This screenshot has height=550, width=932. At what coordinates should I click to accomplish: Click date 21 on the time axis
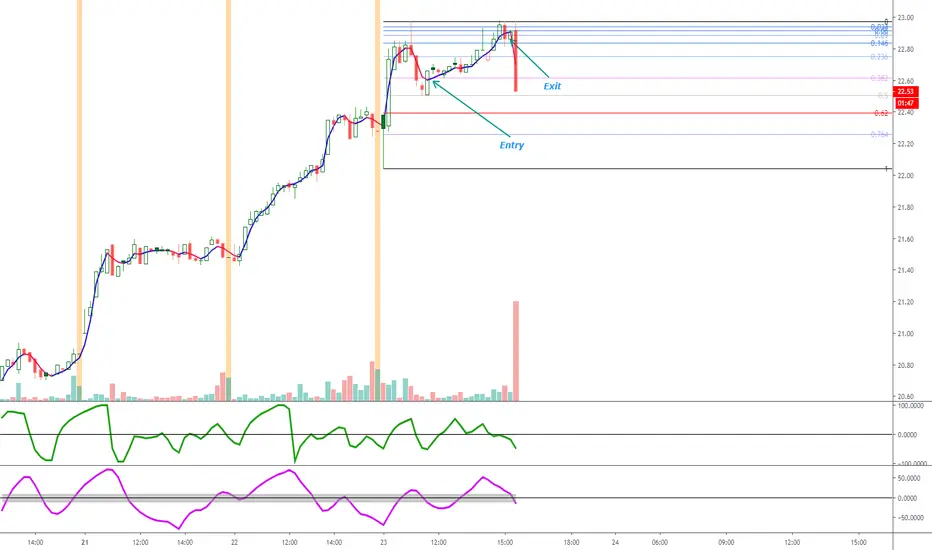pos(85,542)
